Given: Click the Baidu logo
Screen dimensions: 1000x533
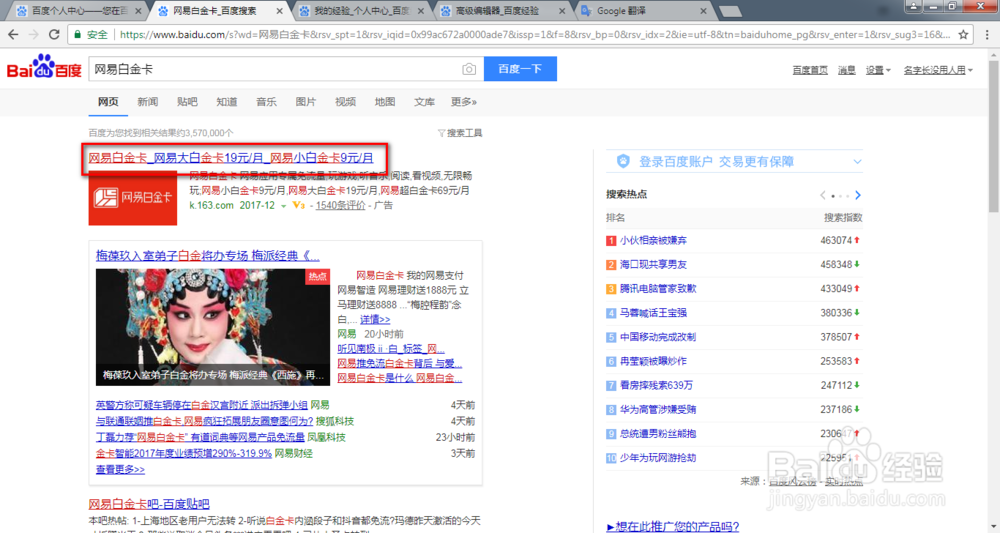Looking at the screenshot, I should (x=44, y=67).
